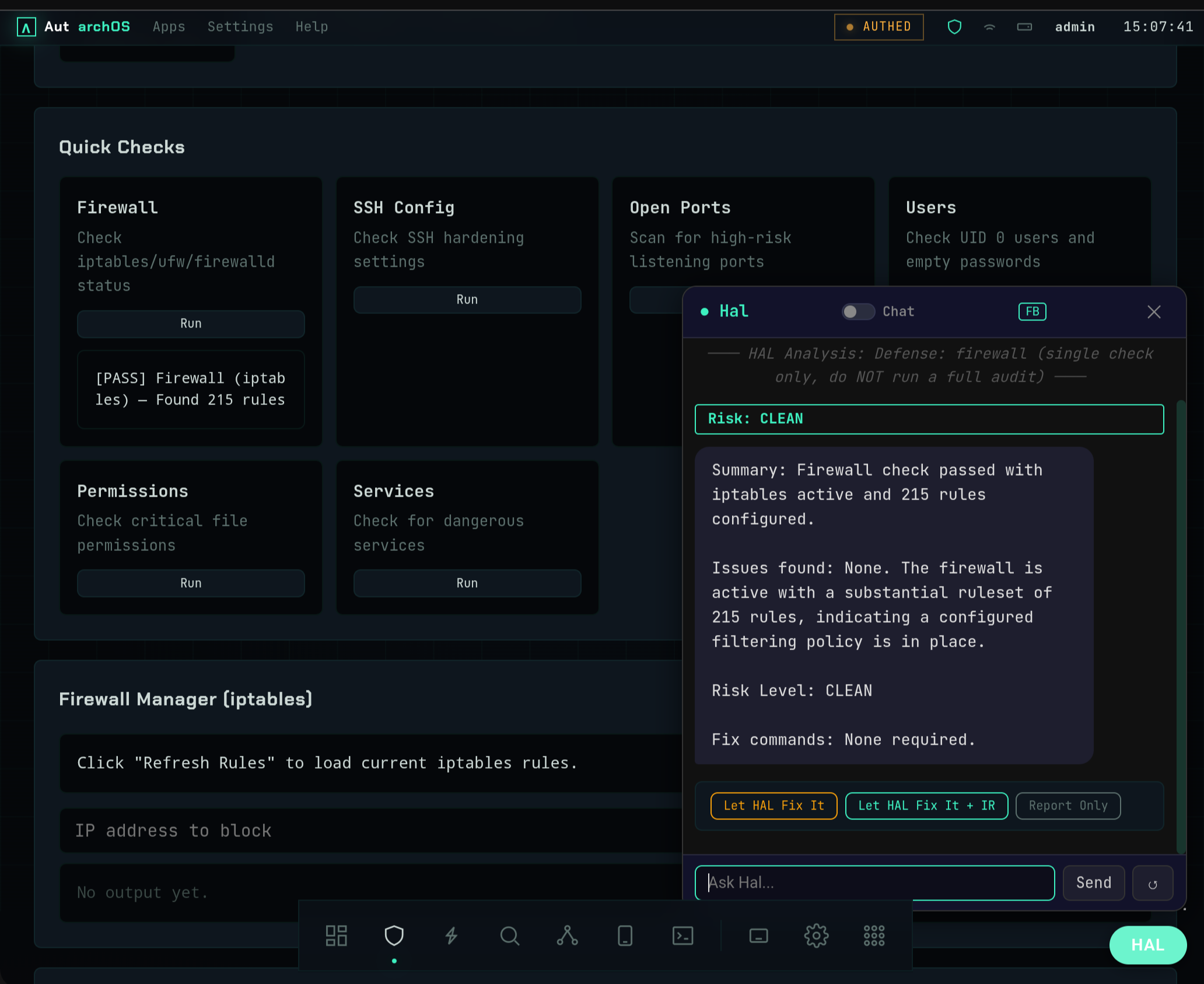This screenshot has width=1204, height=984.
Task: Toggle the Chat switch in Hal panel
Action: click(857, 312)
